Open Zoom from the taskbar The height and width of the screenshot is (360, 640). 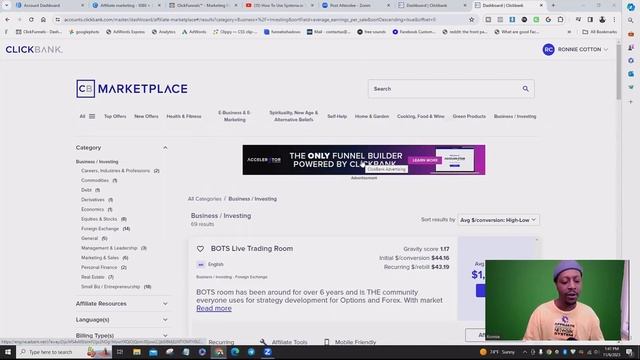pyautogui.click(x=267, y=352)
